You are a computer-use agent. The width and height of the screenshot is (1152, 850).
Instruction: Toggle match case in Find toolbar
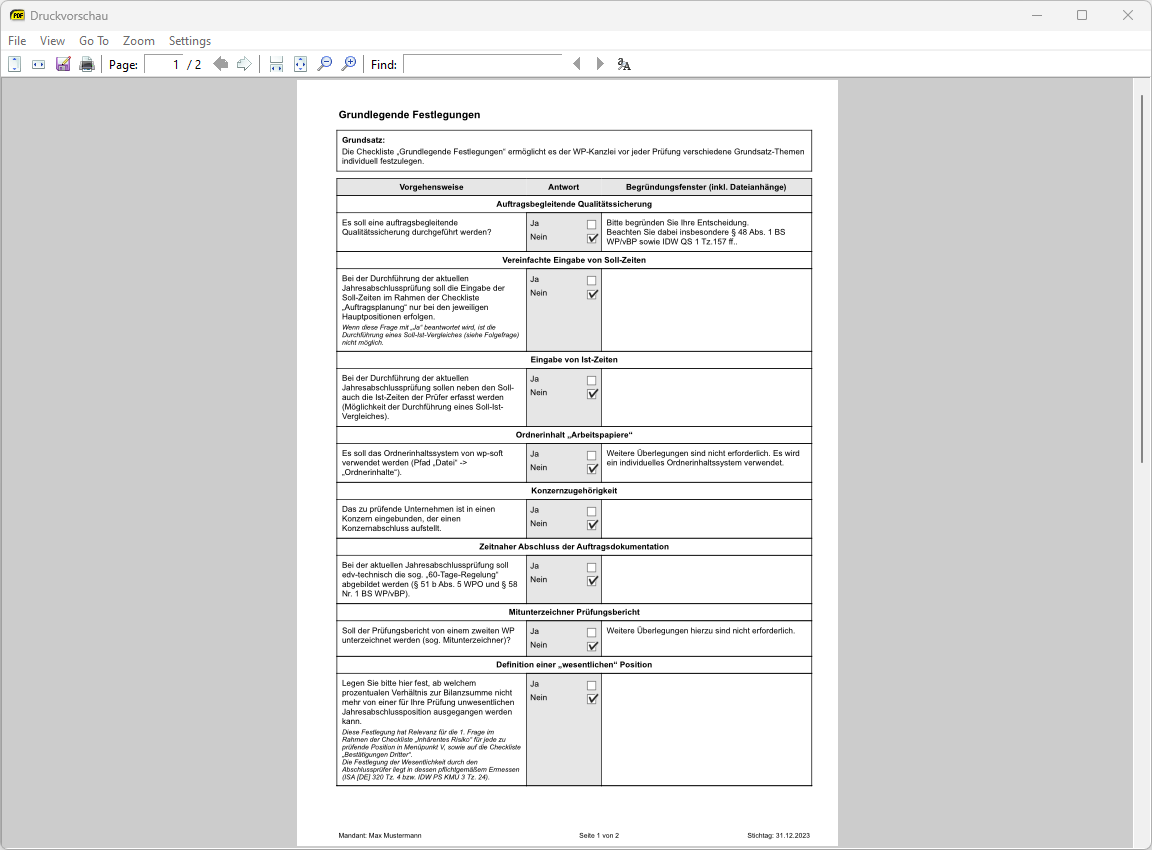[x=624, y=64]
